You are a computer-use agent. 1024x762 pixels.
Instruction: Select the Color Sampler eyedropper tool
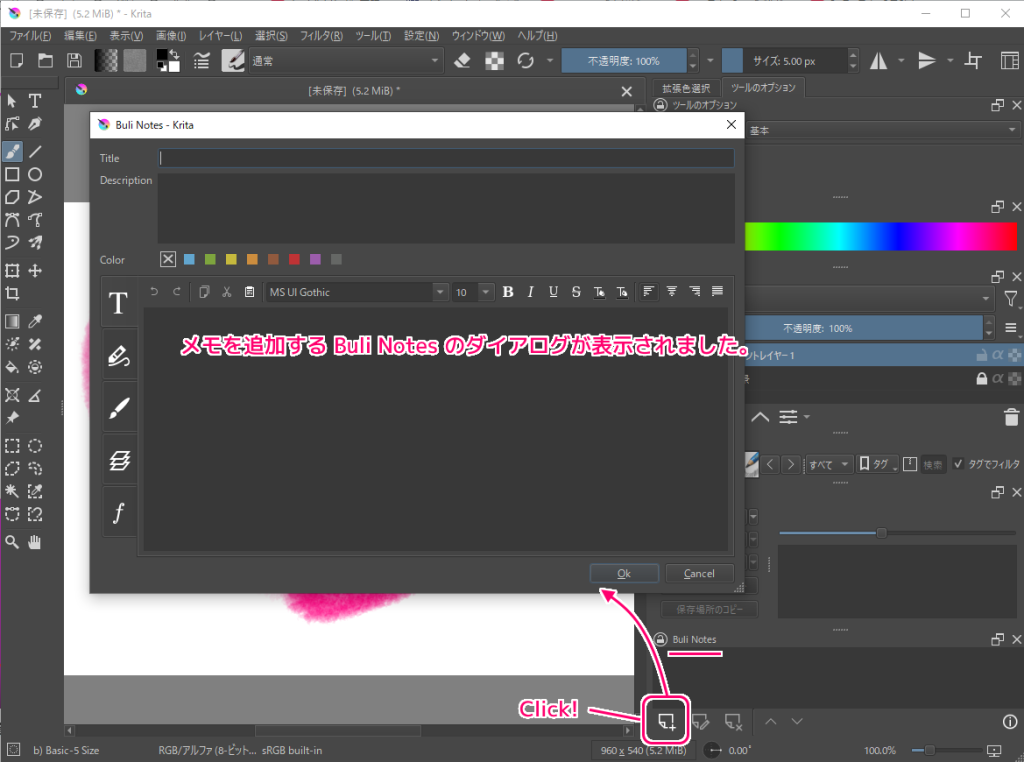(x=35, y=321)
